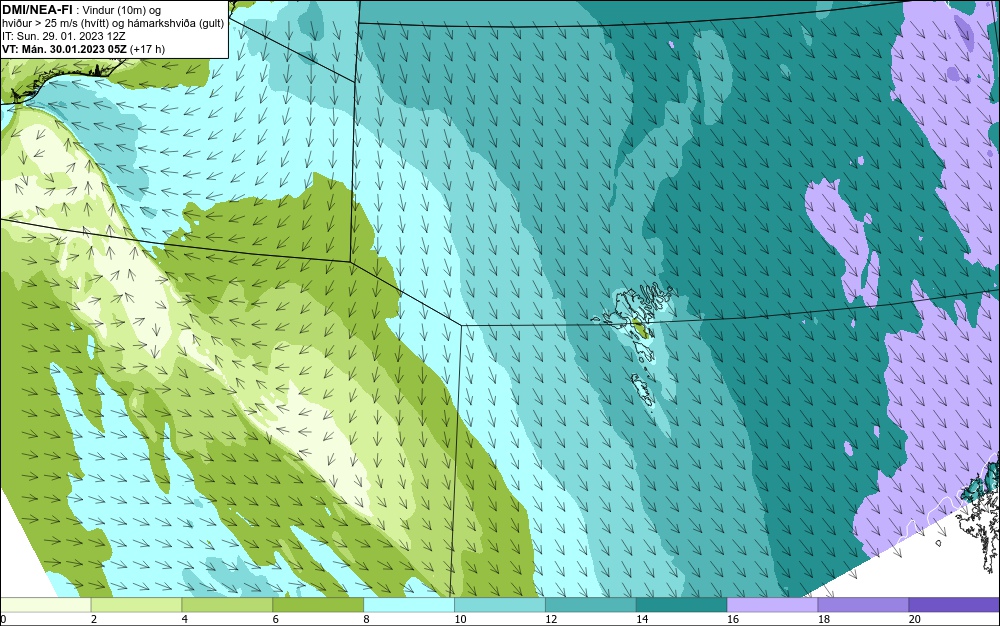Click the legend scale label '0'
The height and width of the screenshot is (626, 1000).
[x=3, y=619]
